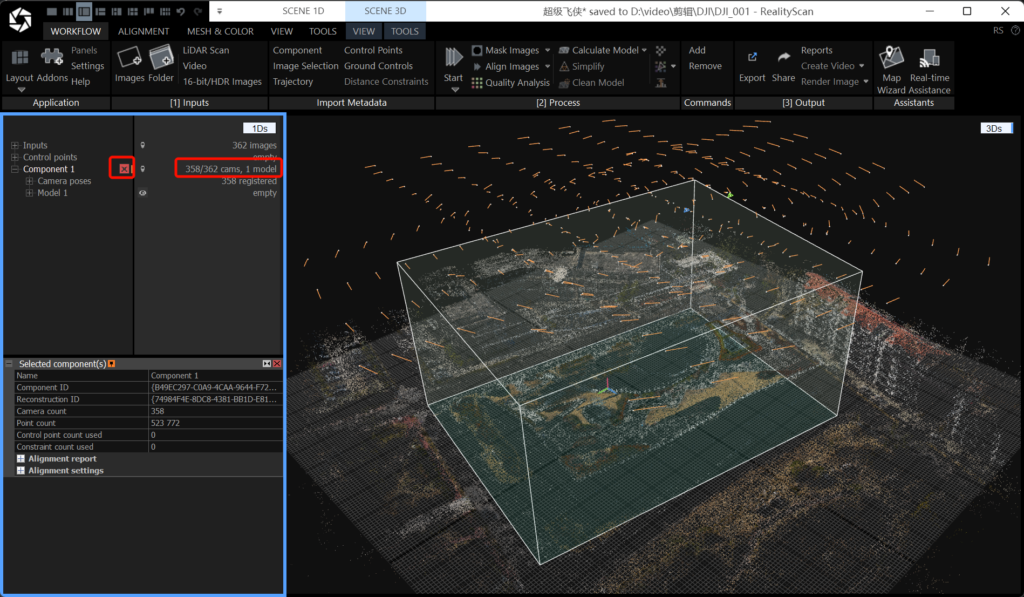Click the Images input icon
Screen dimensions: 1024x597
(129, 58)
